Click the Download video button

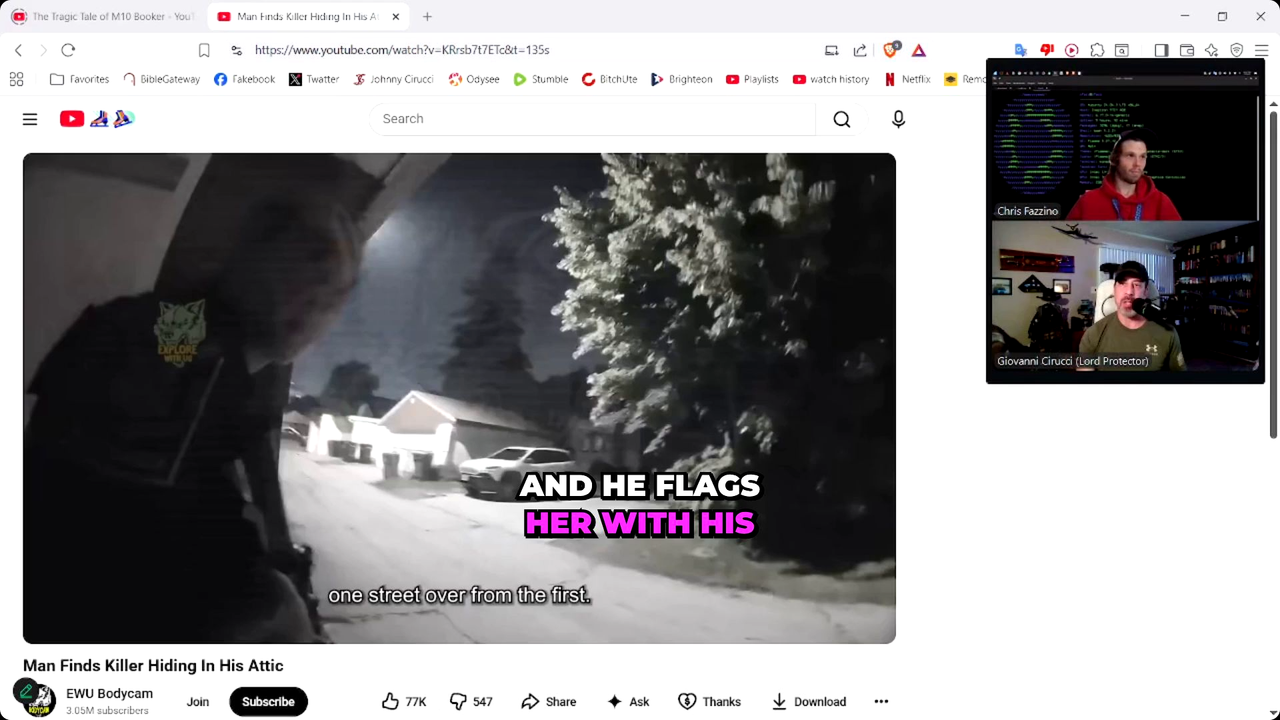point(809,701)
